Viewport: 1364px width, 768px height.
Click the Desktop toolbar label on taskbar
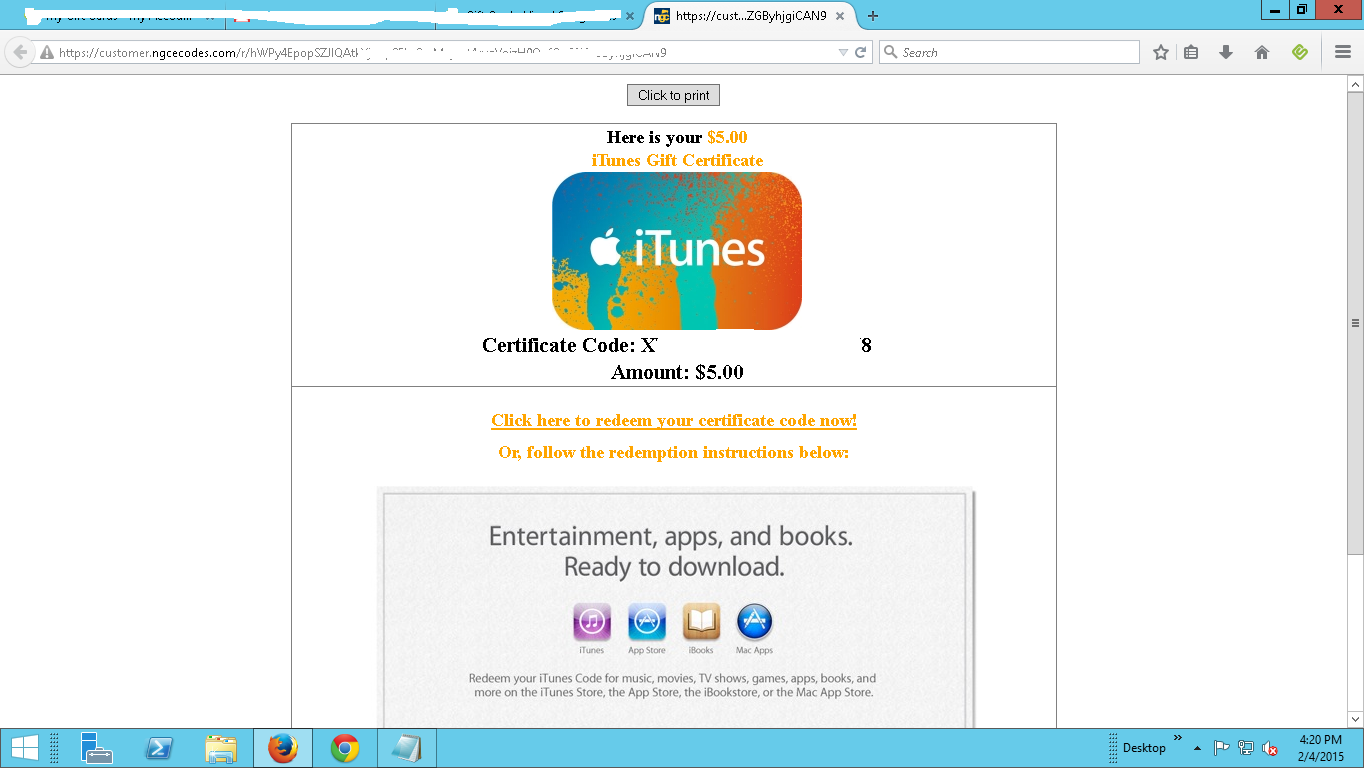tap(1144, 748)
